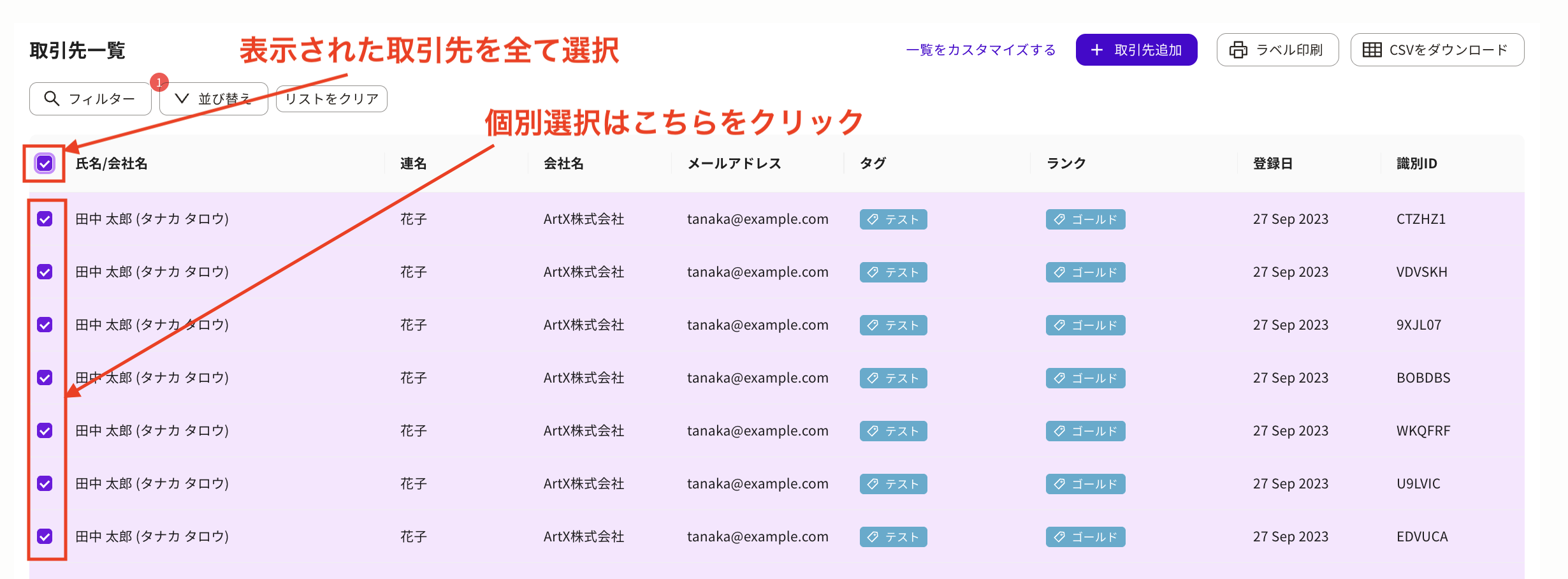Uncheck the select-all checkbox in the header
Image resolution: width=1568 pixels, height=579 pixels.
pyautogui.click(x=45, y=164)
